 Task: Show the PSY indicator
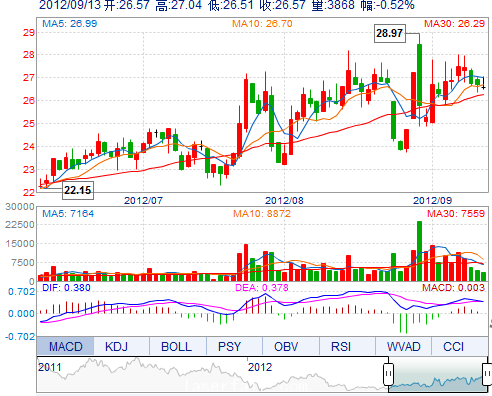click(x=229, y=346)
